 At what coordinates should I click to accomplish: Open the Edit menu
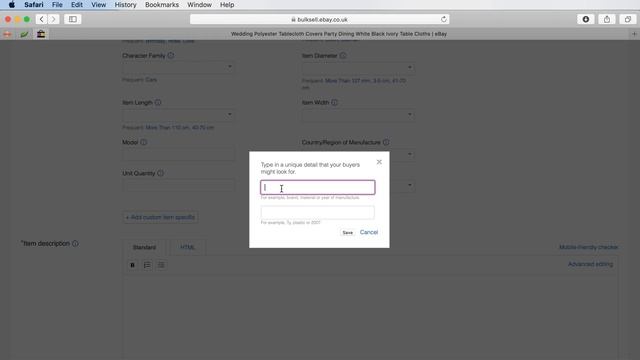click(x=77, y=5)
